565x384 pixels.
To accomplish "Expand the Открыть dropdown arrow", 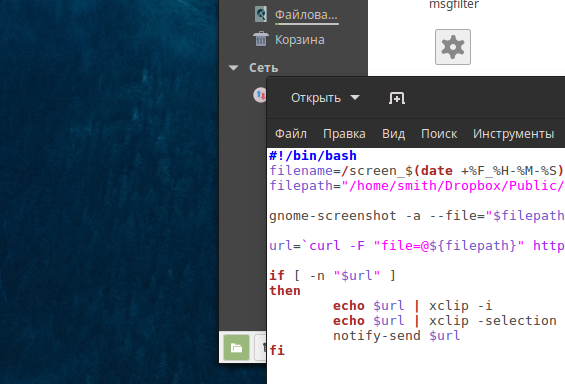I will [355, 98].
